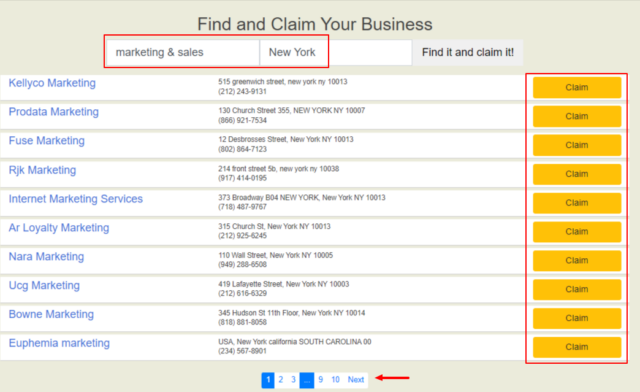Open the Ucg Marketing link

point(44,285)
